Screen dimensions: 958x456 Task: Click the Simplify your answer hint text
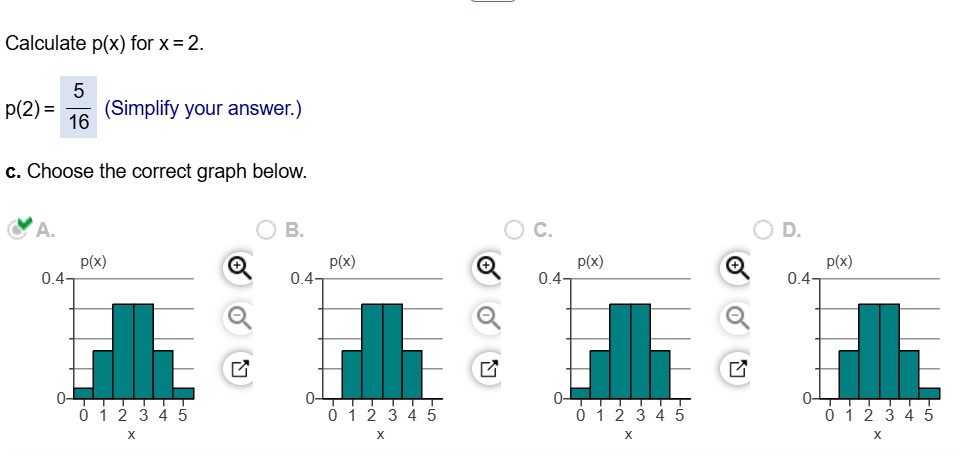tap(203, 109)
